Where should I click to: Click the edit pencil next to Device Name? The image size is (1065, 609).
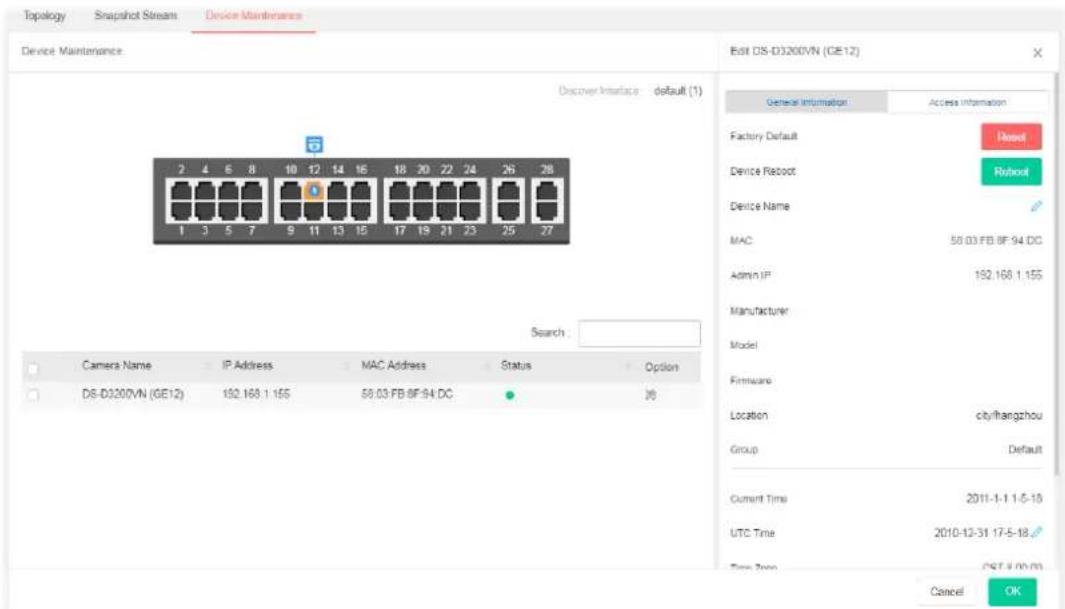pyautogui.click(x=1036, y=206)
